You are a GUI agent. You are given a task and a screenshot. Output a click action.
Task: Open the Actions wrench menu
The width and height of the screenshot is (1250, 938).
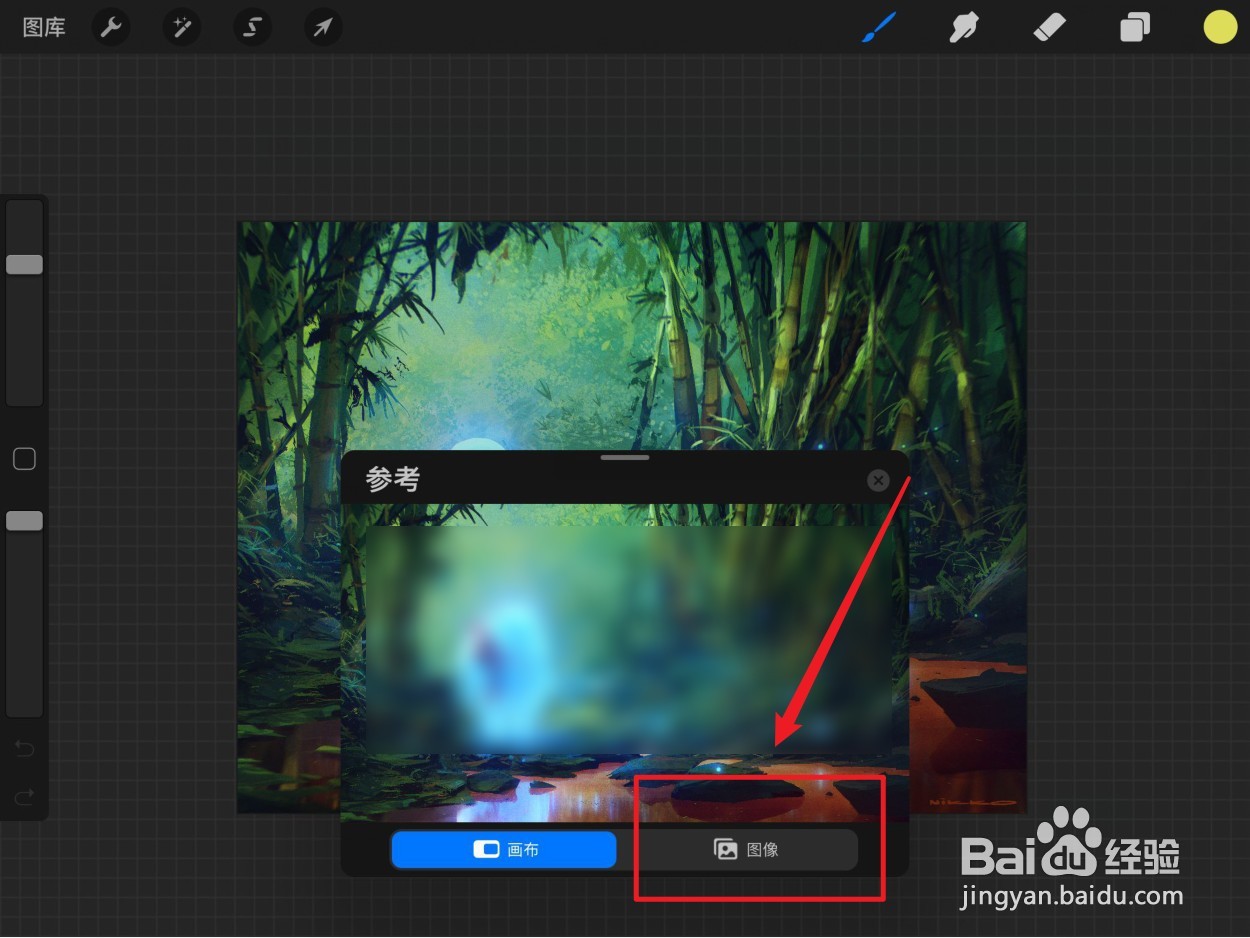tap(111, 27)
